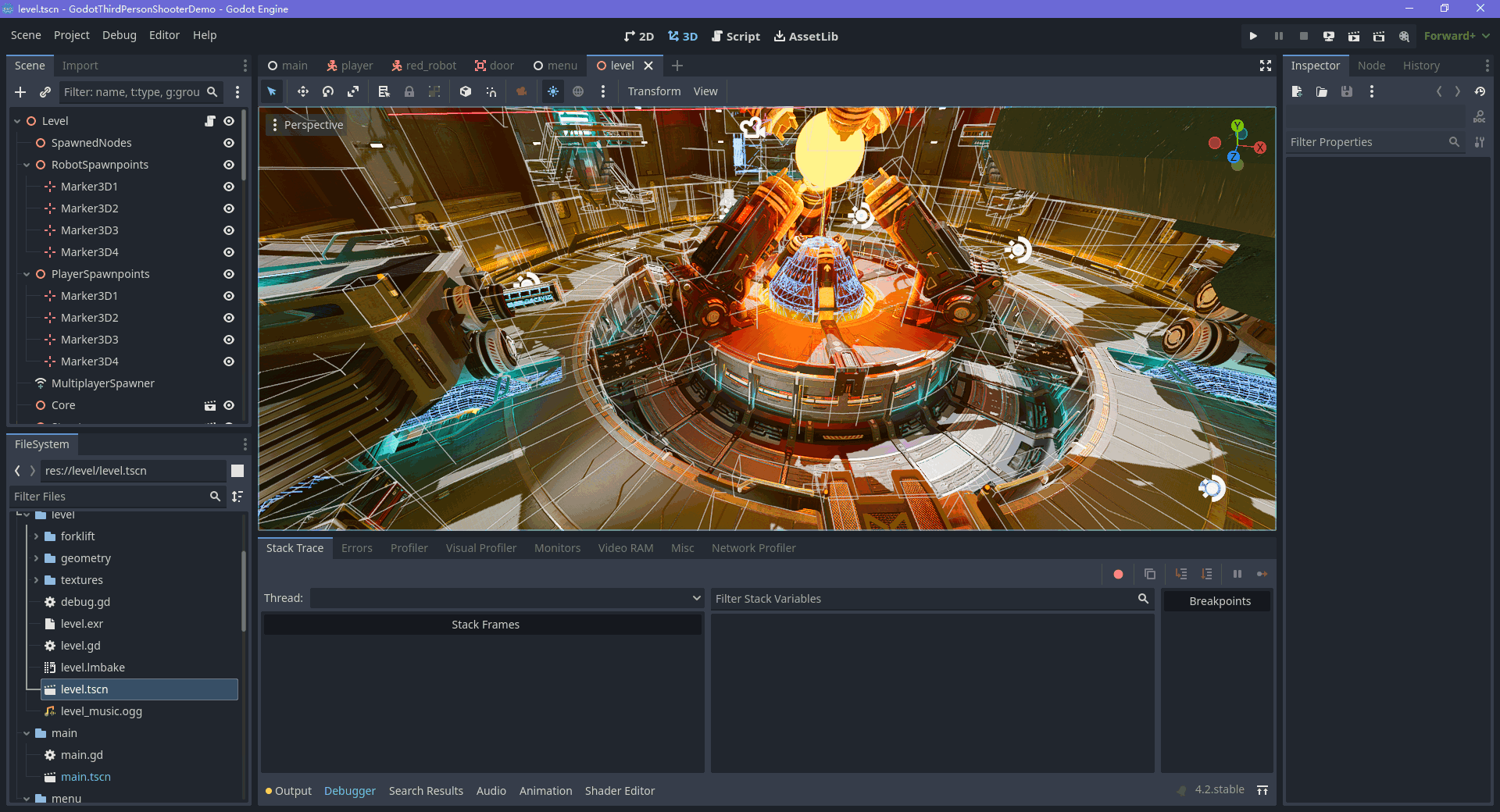Switch to the red_robot scene tab
The width and height of the screenshot is (1500, 812).
click(423, 66)
